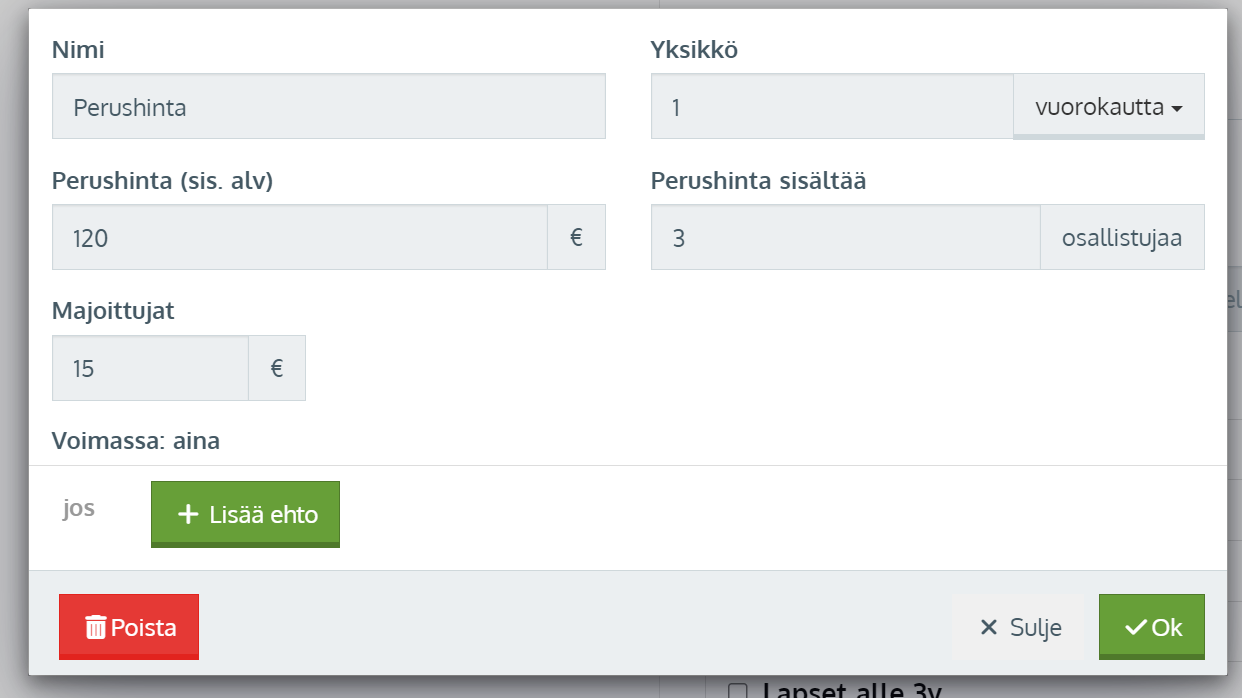The height and width of the screenshot is (698, 1242).
Task: Click the Perushinta sisältää participants field
Action: pos(845,238)
